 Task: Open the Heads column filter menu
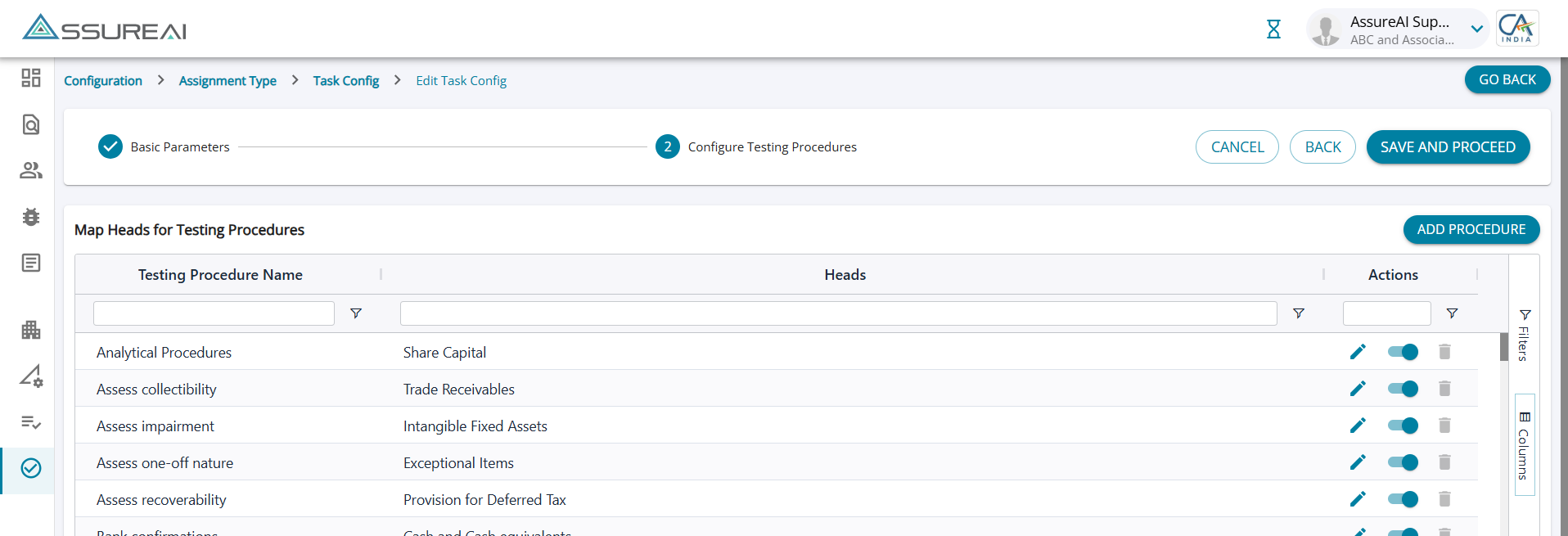(x=1298, y=313)
